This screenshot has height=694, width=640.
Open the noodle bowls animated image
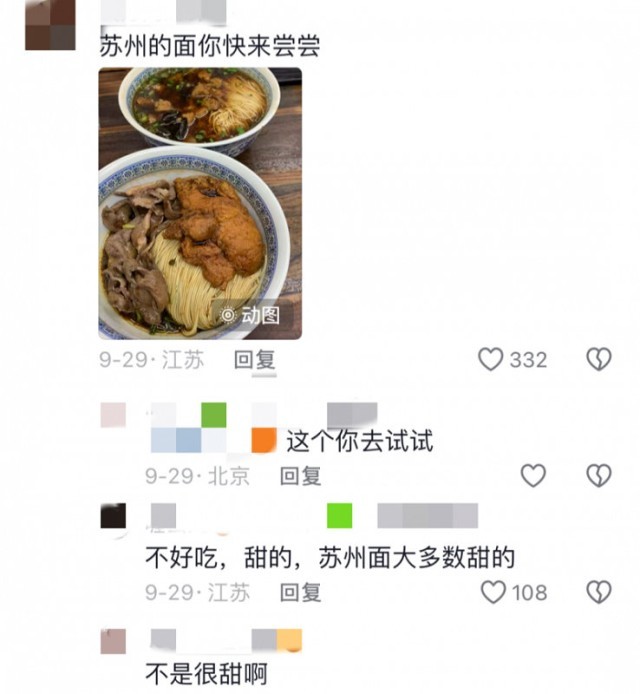coord(200,204)
